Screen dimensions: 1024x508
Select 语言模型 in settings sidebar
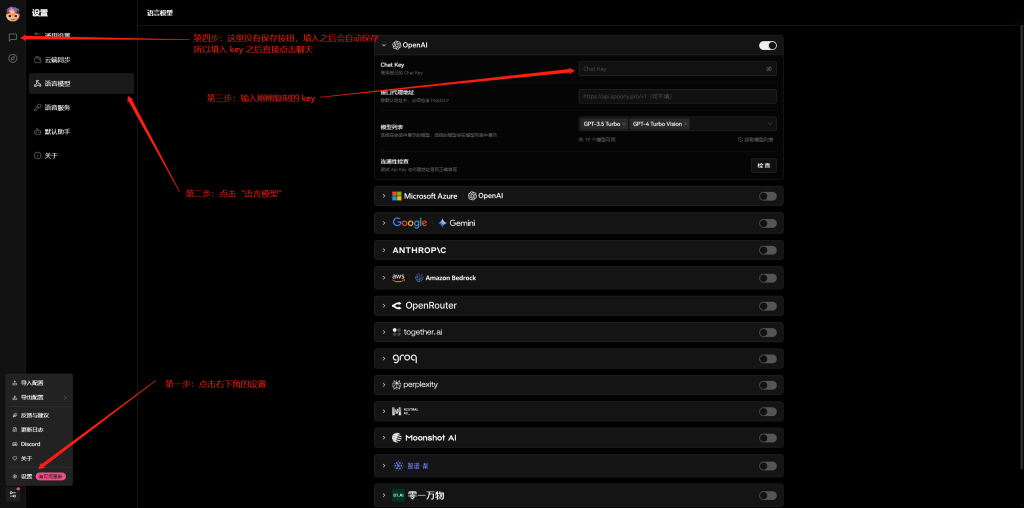pos(80,83)
